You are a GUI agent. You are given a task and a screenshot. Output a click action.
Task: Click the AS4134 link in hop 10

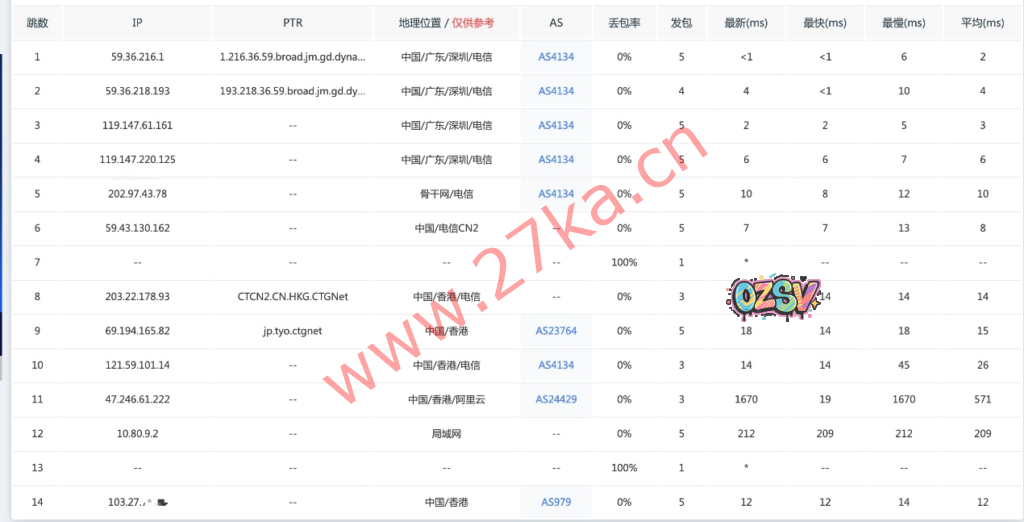pos(556,365)
